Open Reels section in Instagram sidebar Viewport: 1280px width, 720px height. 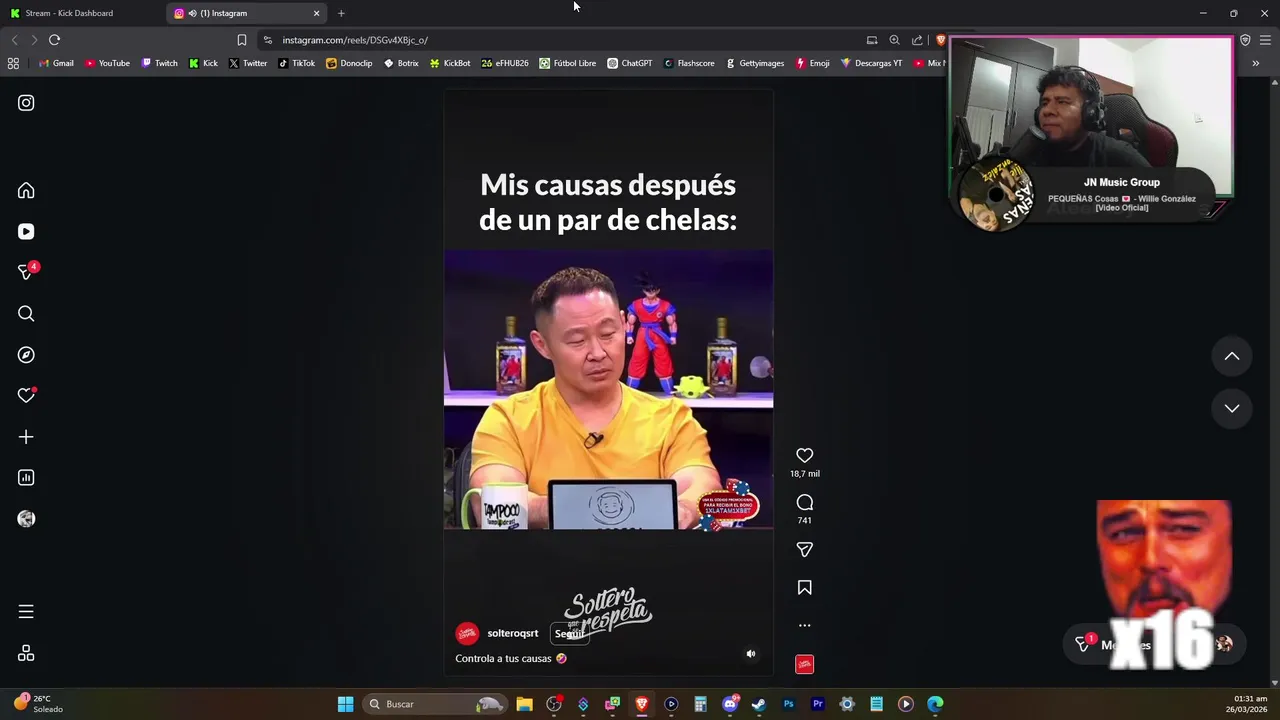[26, 232]
